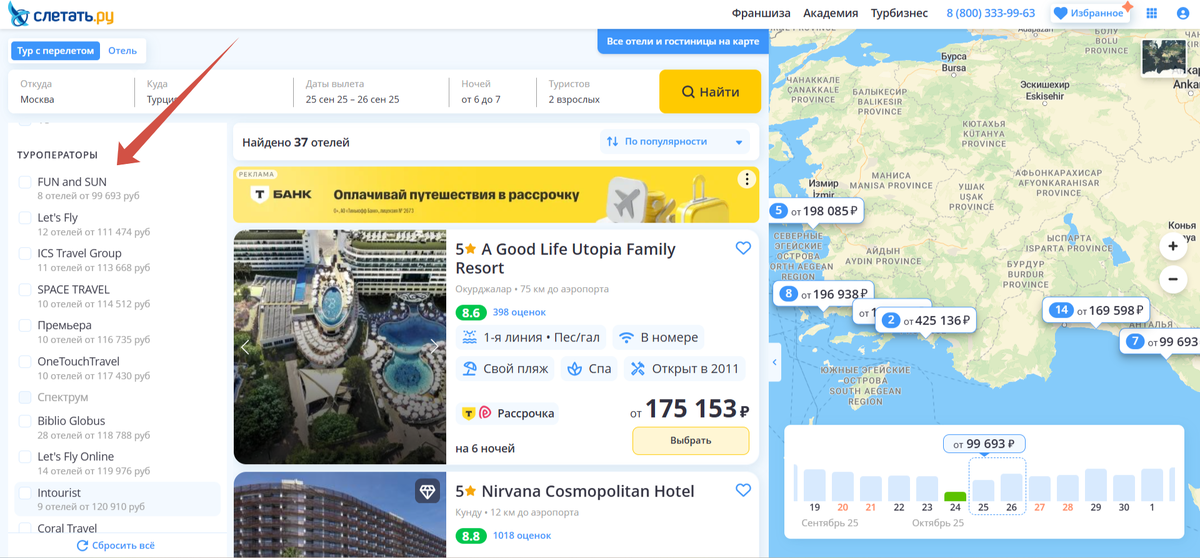The height and width of the screenshot is (558, 1200).
Task: Zoom out on the map
Action: point(1173,280)
